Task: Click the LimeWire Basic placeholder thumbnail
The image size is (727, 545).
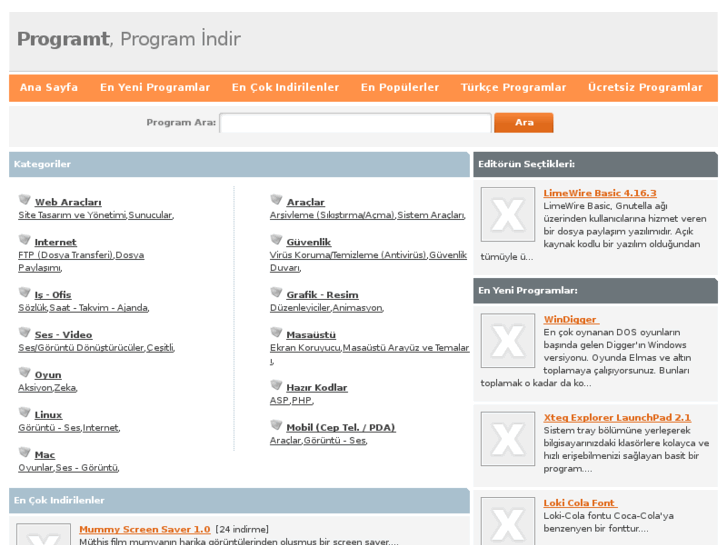Action: point(508,214)
